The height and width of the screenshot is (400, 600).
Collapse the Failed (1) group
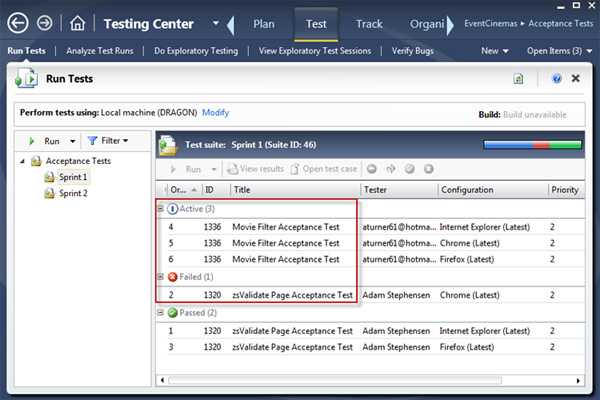[x=161, y=276]
